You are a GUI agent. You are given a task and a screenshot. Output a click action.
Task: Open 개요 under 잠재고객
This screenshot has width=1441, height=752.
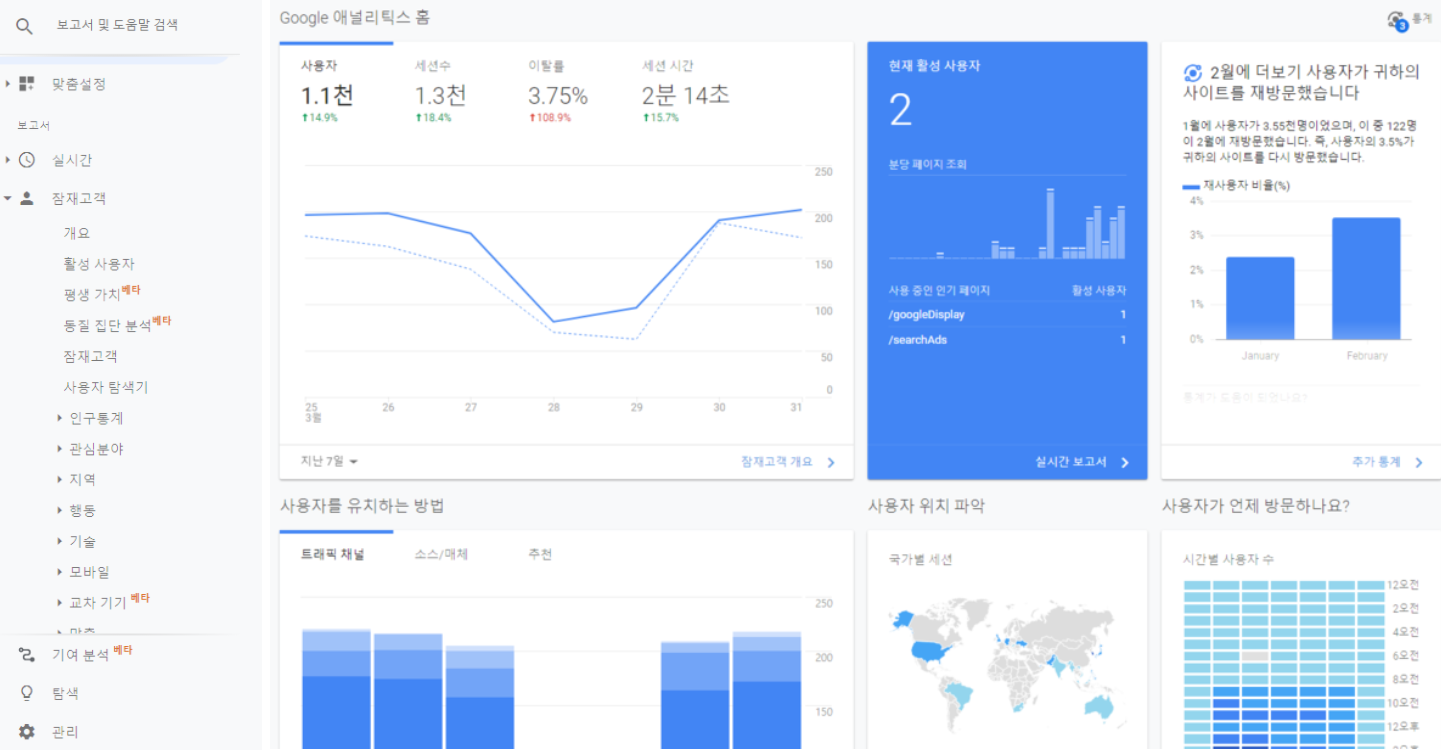click(77, 233)
